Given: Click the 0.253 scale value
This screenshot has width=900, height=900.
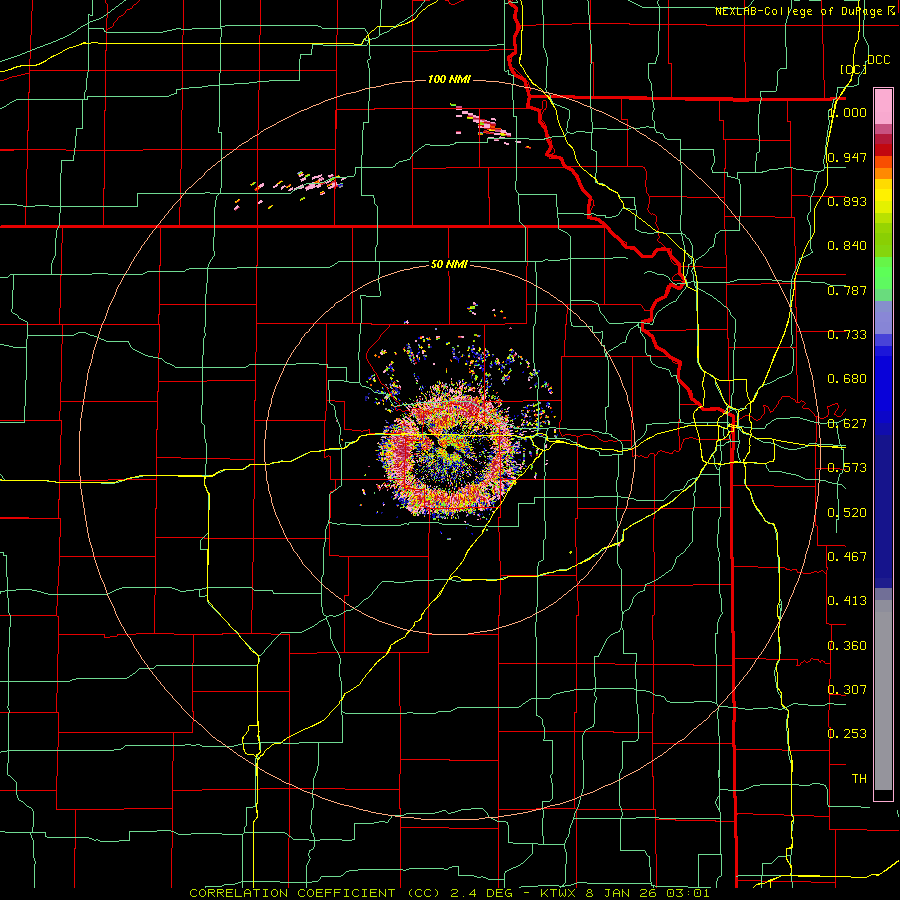Looking at the screenshot, I should [847, 734].
